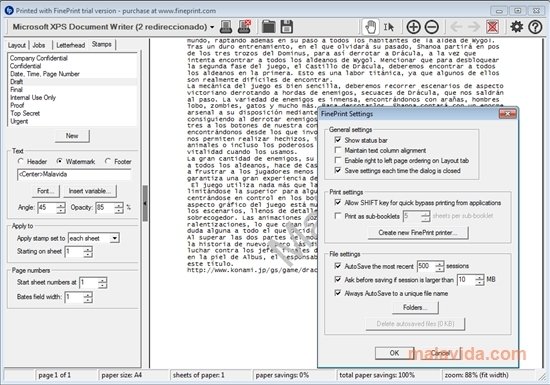Screen dimensions: 550x385
Task: Click the Opacity spinner arrows
Action: pyautogui.click(x=119, y=208)
